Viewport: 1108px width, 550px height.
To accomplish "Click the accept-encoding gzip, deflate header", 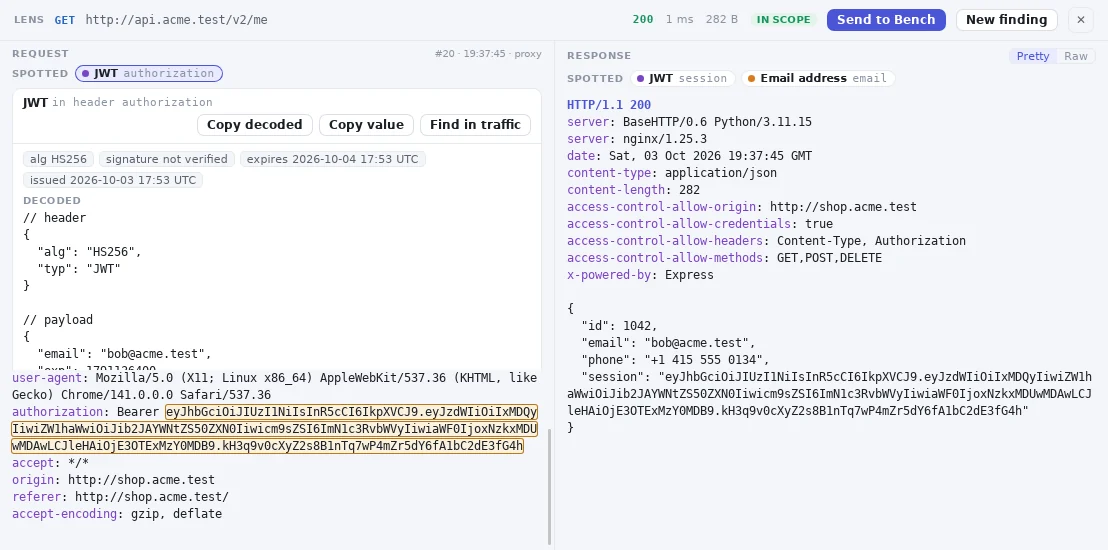I will [x=117, y=514].
